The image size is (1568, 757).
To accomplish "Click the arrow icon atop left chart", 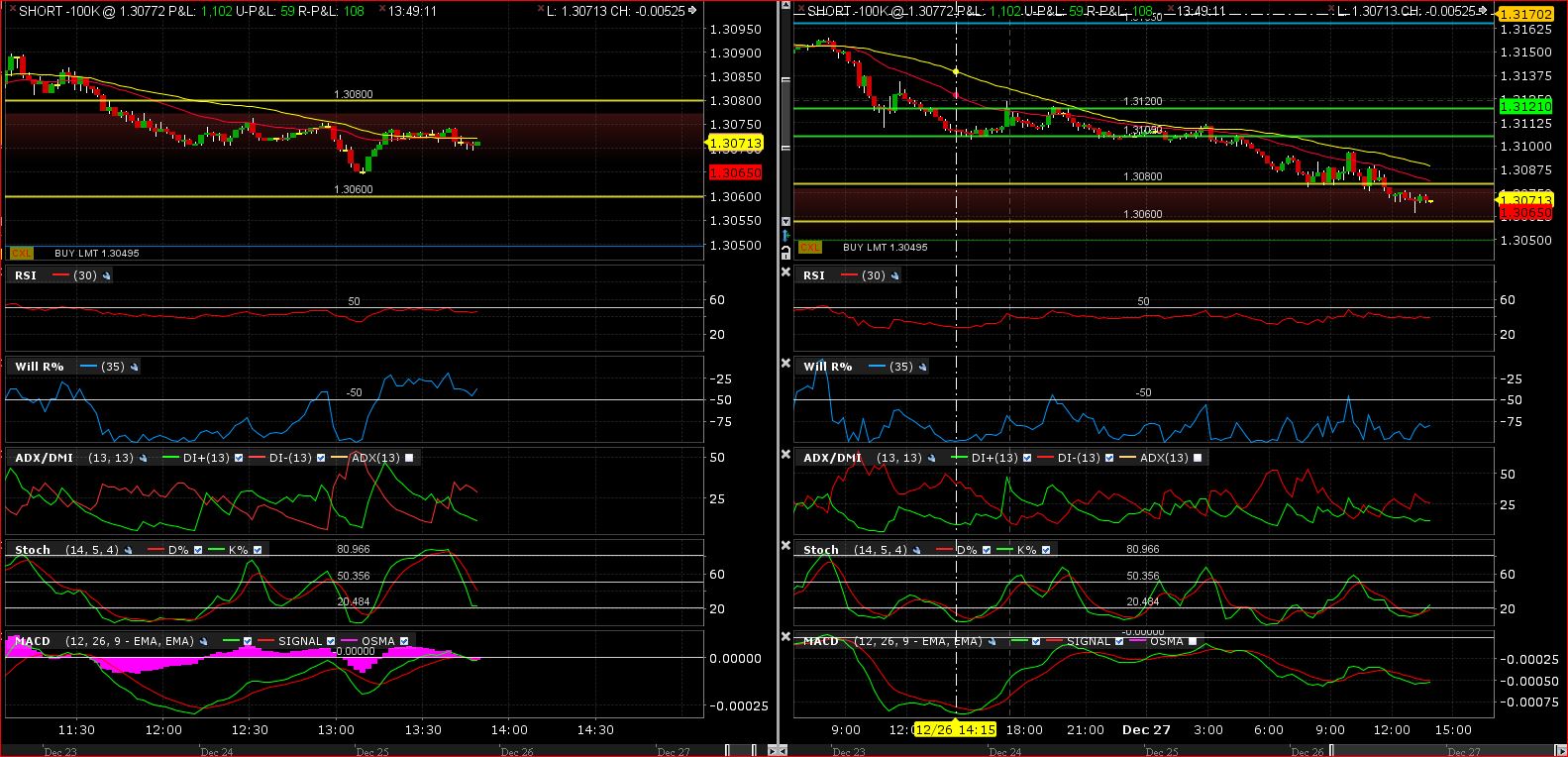I will 691,11.
